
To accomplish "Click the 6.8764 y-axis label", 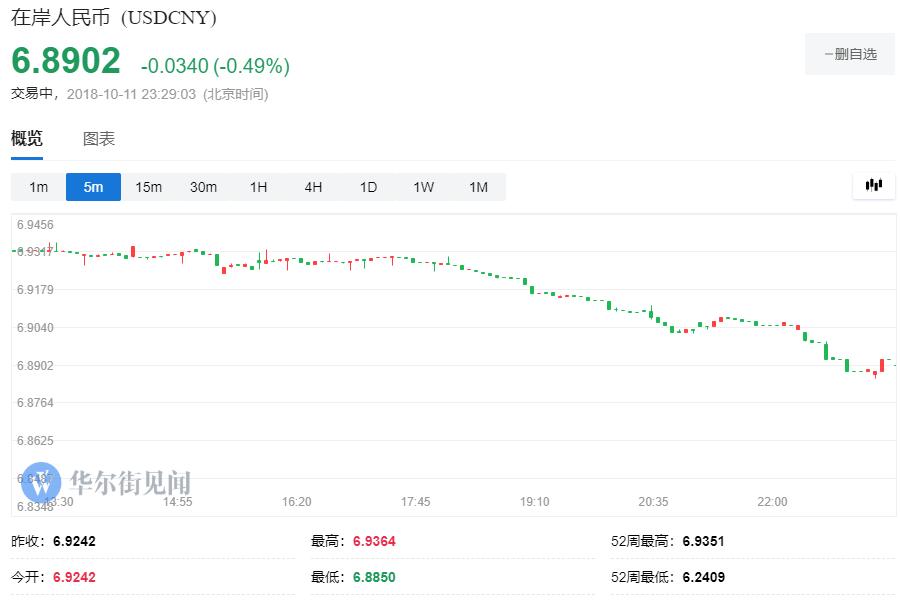I will click(35, 403).
